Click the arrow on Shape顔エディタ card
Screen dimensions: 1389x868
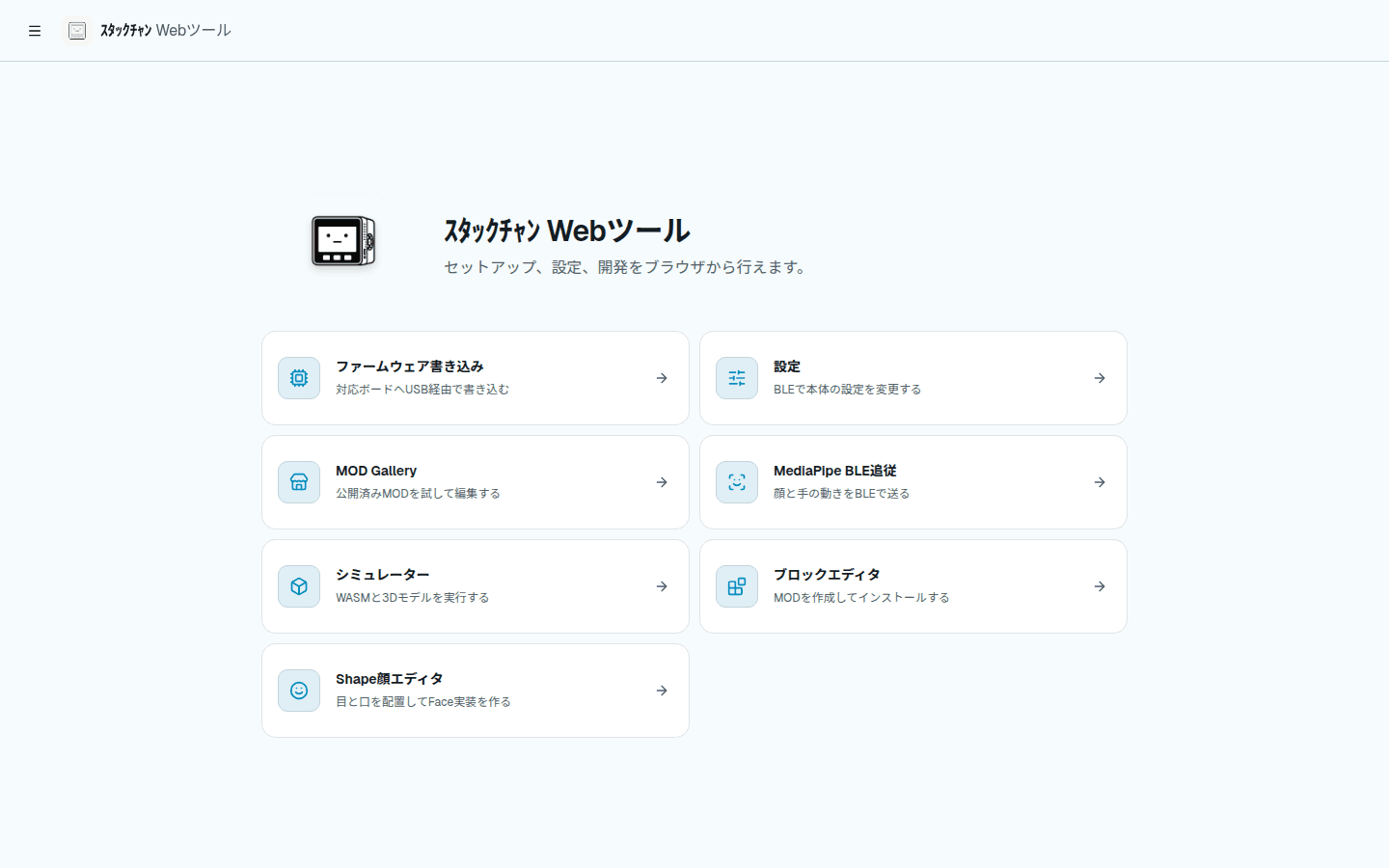pyautogui.click(x=662, y=691)
